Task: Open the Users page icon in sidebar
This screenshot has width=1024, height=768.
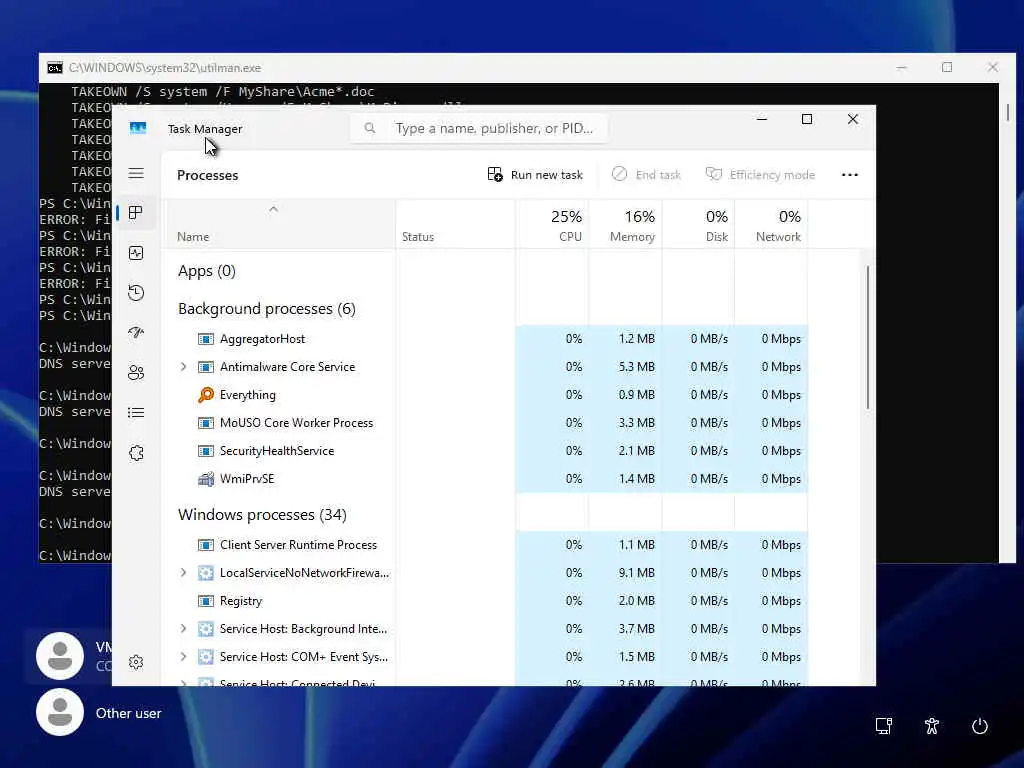Action: 136,373
